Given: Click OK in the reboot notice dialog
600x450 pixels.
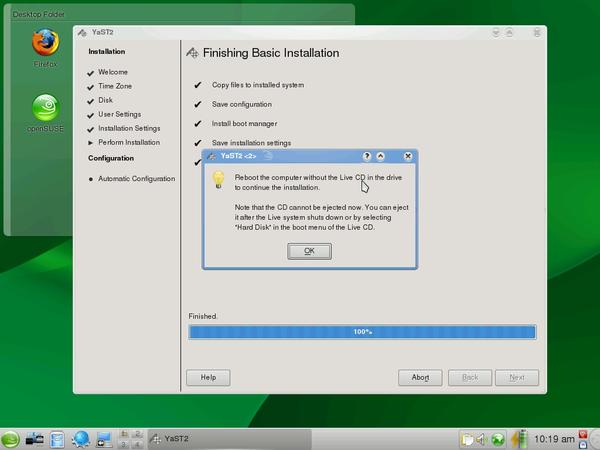Looking at the screenshot, I should click(x=309, y=251).
